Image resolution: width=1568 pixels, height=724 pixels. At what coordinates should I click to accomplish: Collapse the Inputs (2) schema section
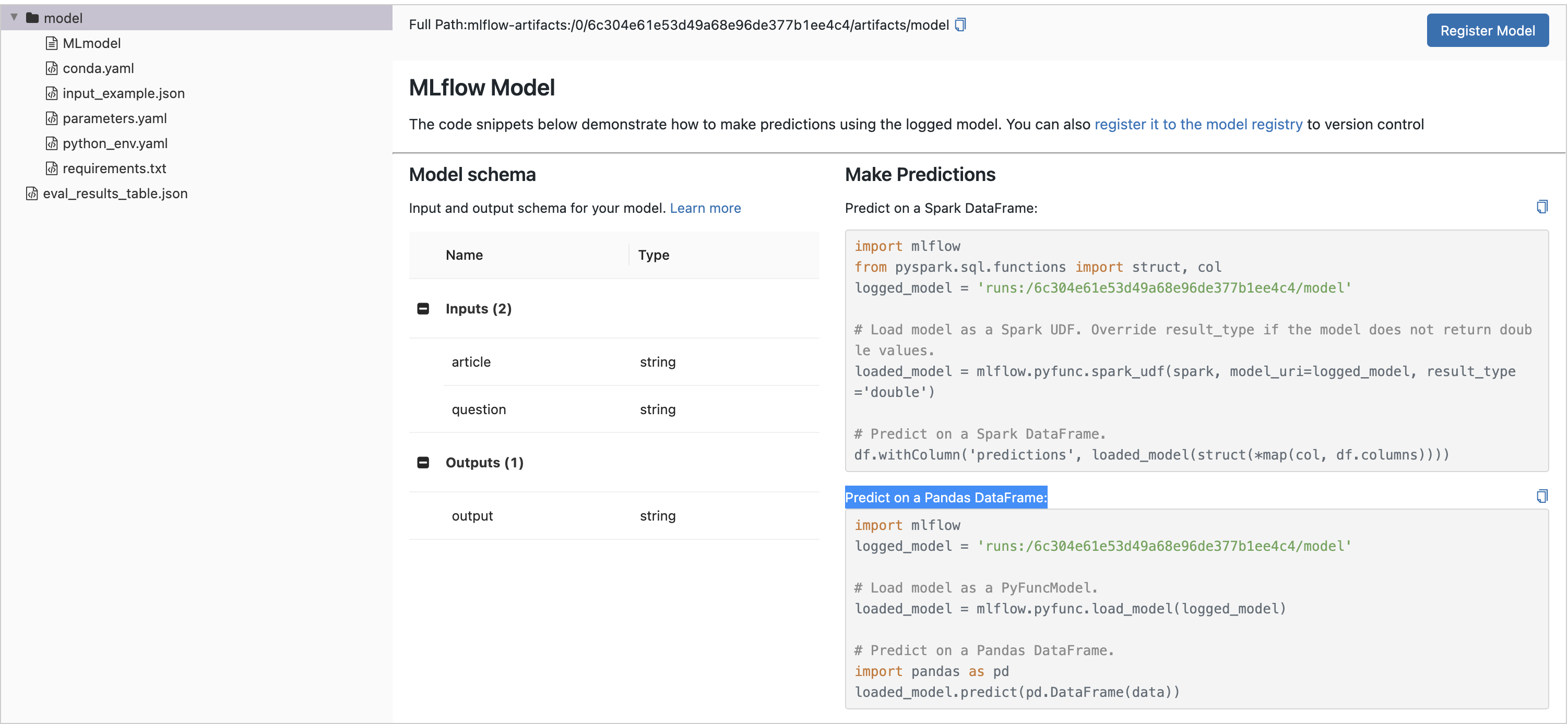pyautogui.click(x=423, y=308)
